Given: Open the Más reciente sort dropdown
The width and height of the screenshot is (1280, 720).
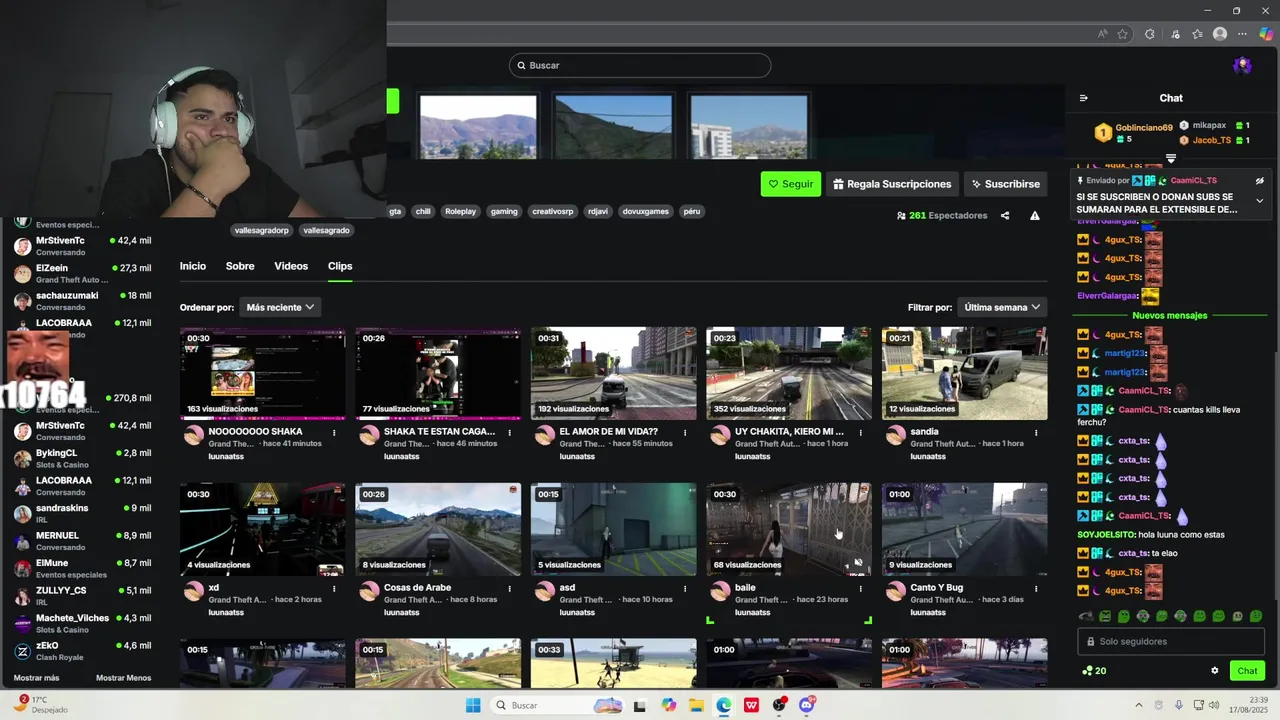Looking at the screenshot, I should coord(280,307).
